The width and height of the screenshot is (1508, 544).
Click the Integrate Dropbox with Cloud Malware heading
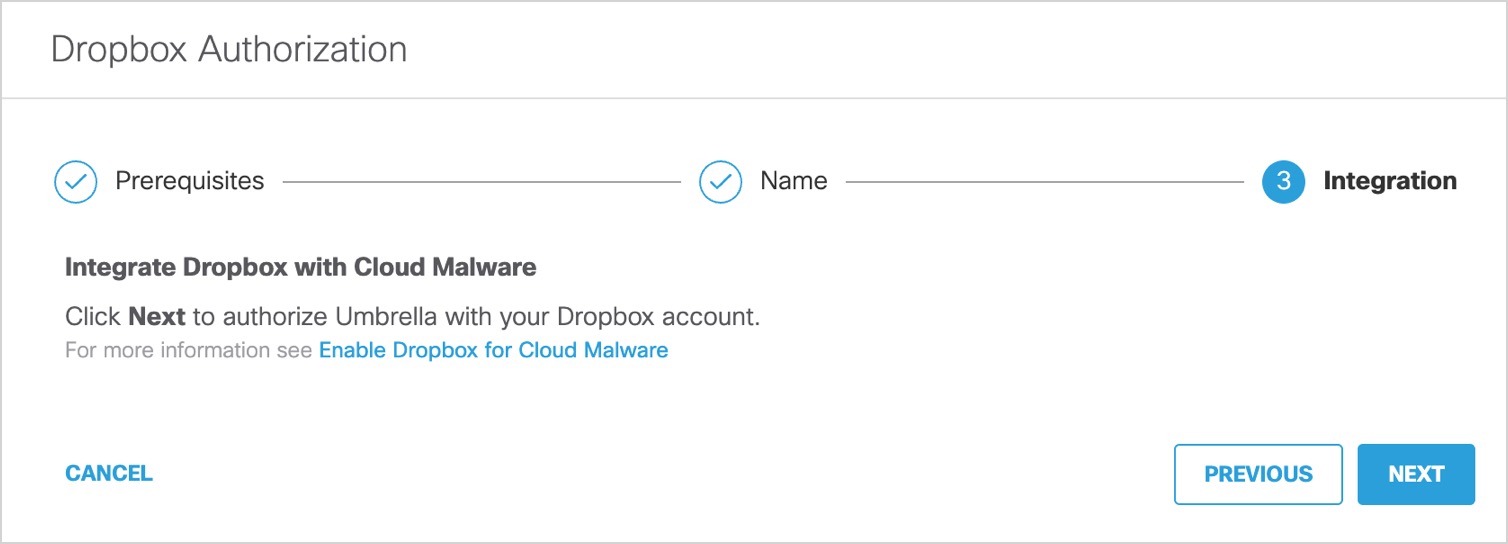[x=301, y=267]
